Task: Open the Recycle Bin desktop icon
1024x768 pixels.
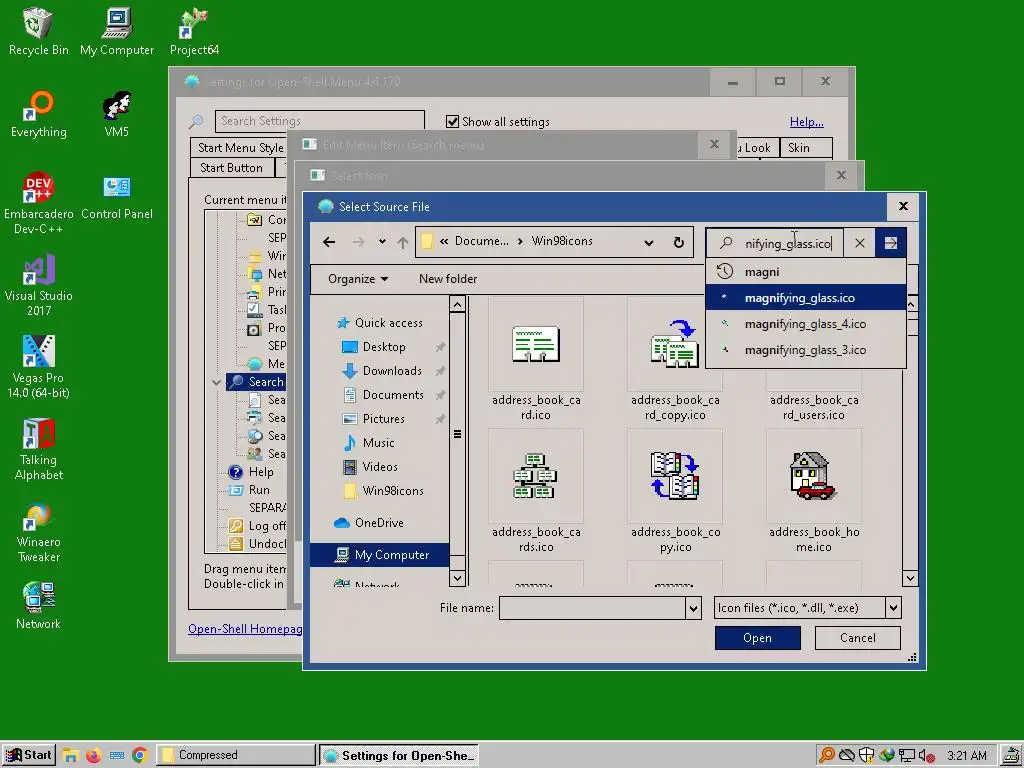Action: (38, 31)
